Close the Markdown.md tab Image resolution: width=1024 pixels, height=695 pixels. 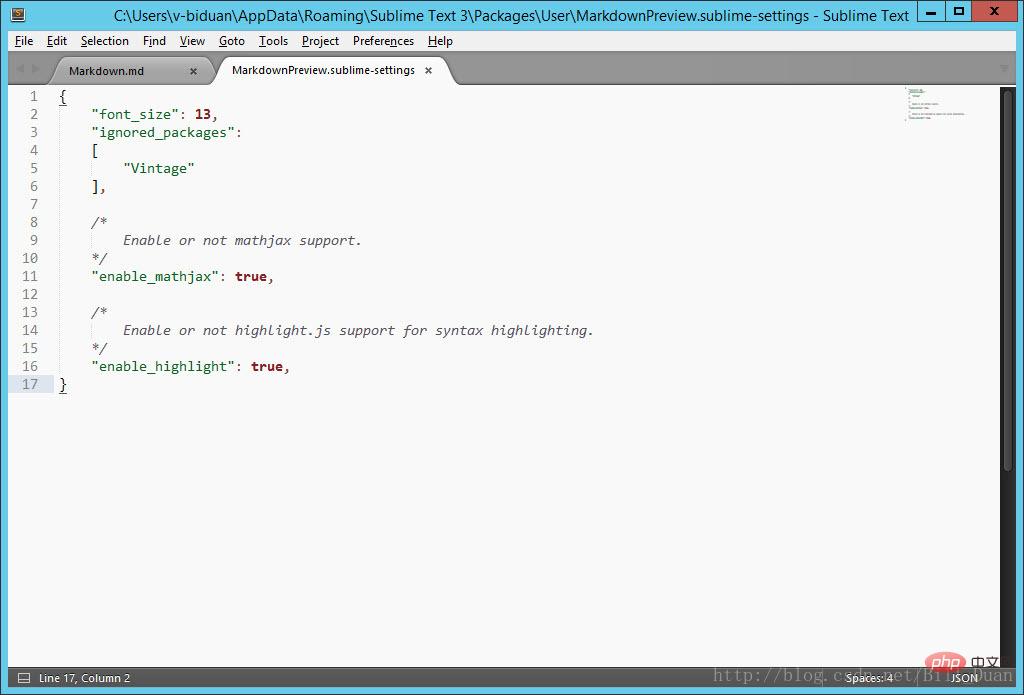click(x=193, y=71)
